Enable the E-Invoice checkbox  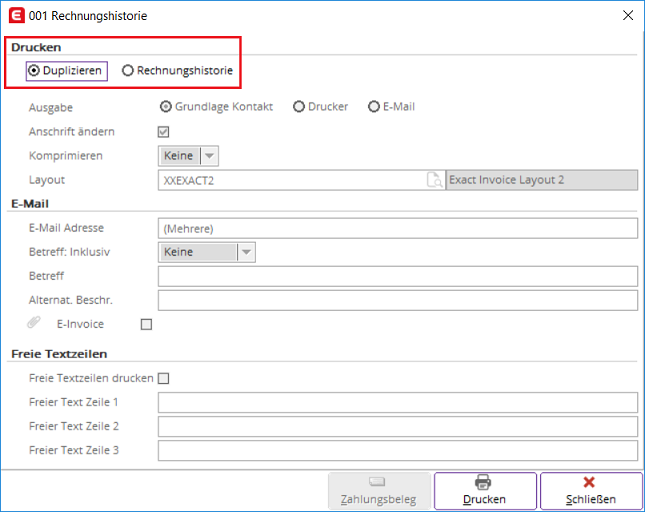click(x=146, y=324)
